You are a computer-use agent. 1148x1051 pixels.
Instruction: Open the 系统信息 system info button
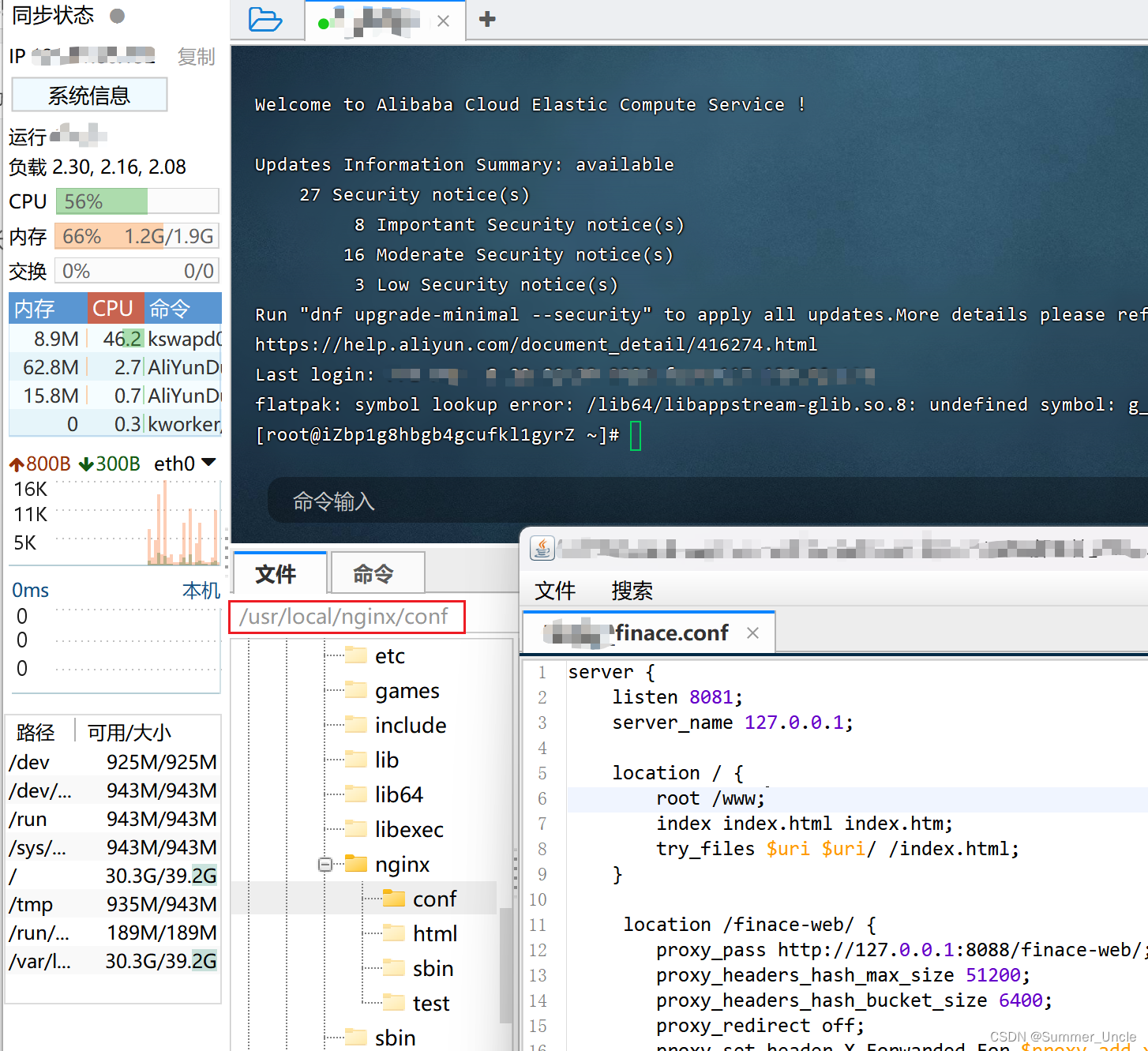pos(89,95)
